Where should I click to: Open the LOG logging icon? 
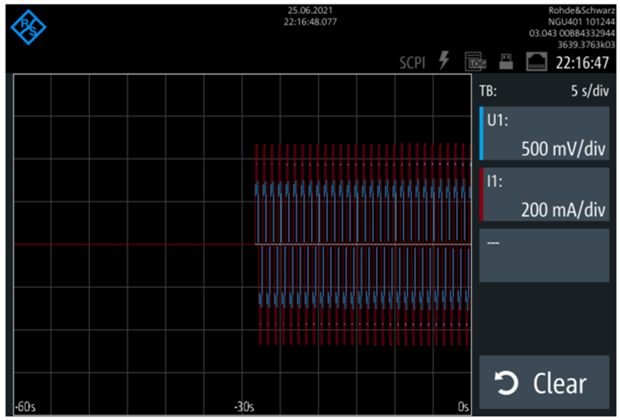pyautogui.click(x=475, y=62)
